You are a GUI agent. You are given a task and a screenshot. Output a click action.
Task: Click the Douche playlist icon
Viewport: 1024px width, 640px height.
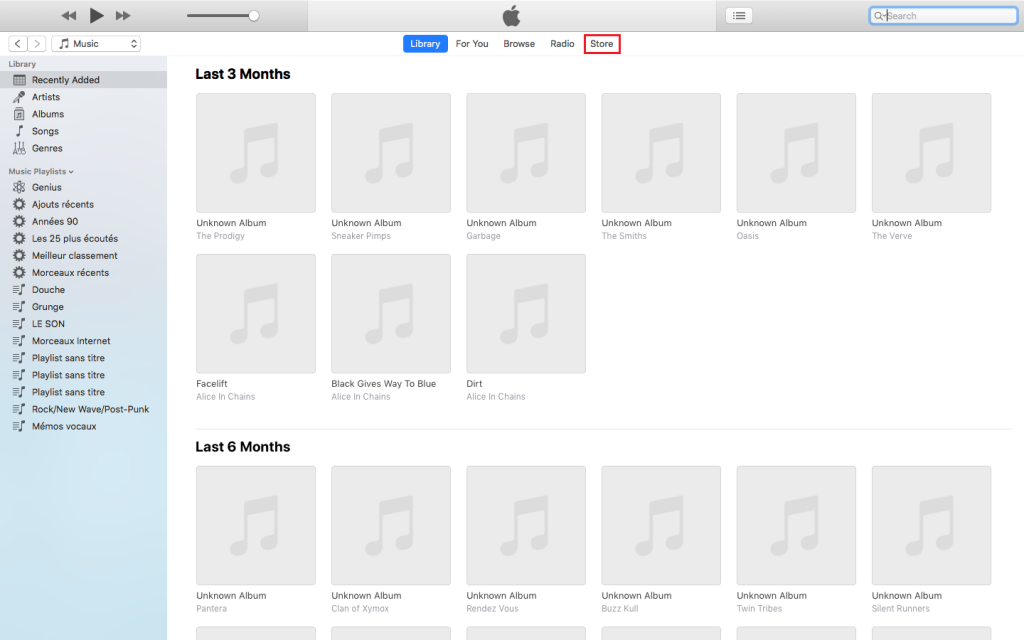coord(19,289)
